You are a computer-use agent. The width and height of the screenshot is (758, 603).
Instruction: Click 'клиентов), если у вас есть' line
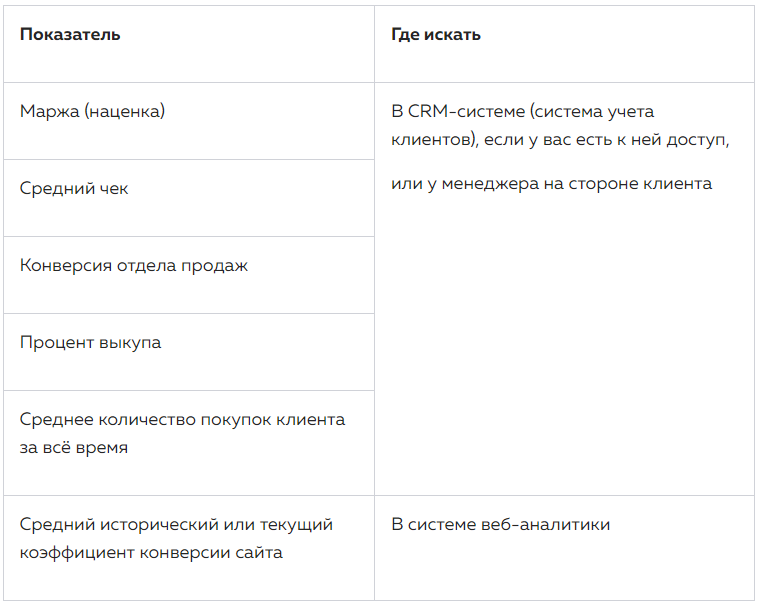point(560,140)
